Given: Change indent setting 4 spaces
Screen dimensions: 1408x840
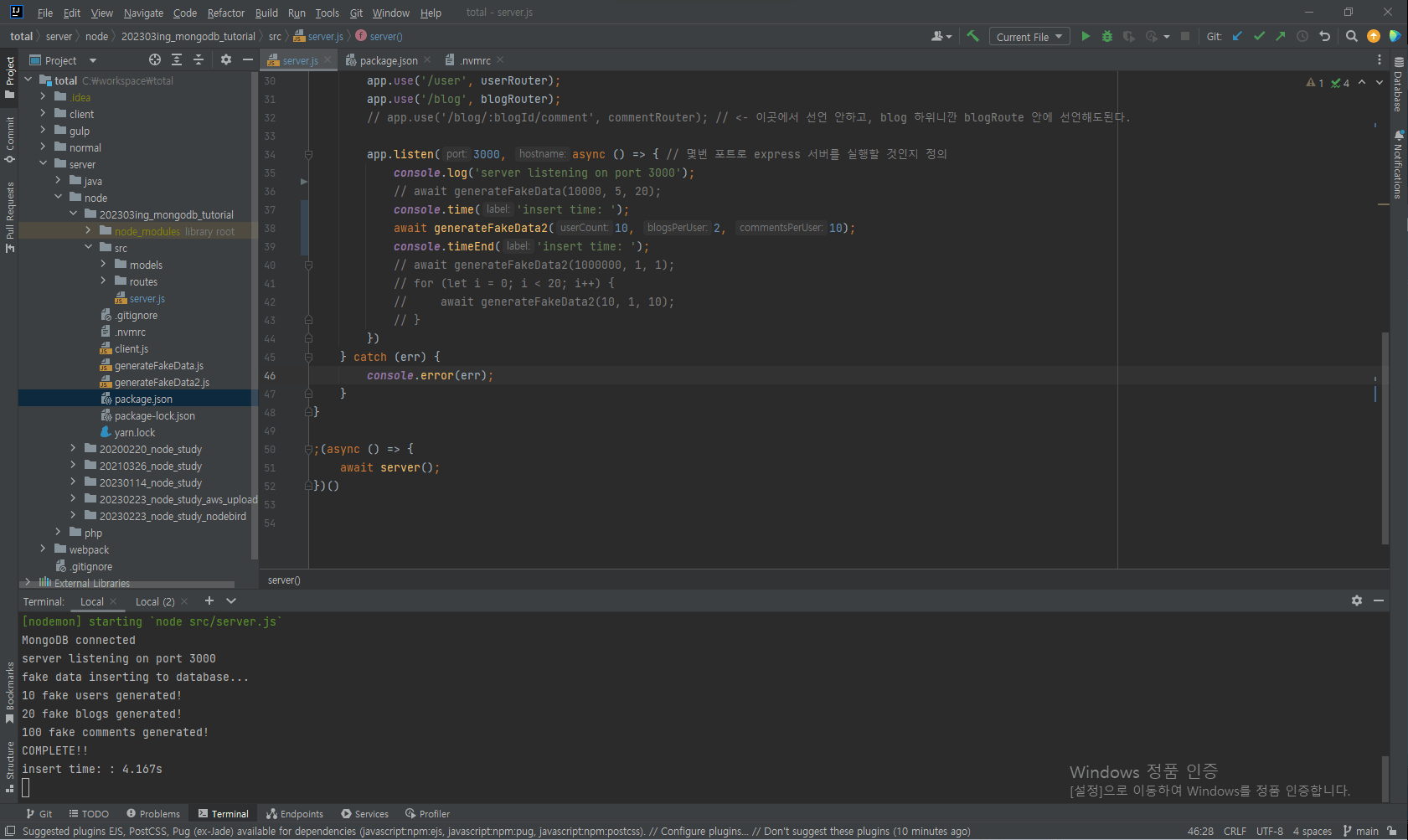Looking at the screenshot, I should (1312, 831).
